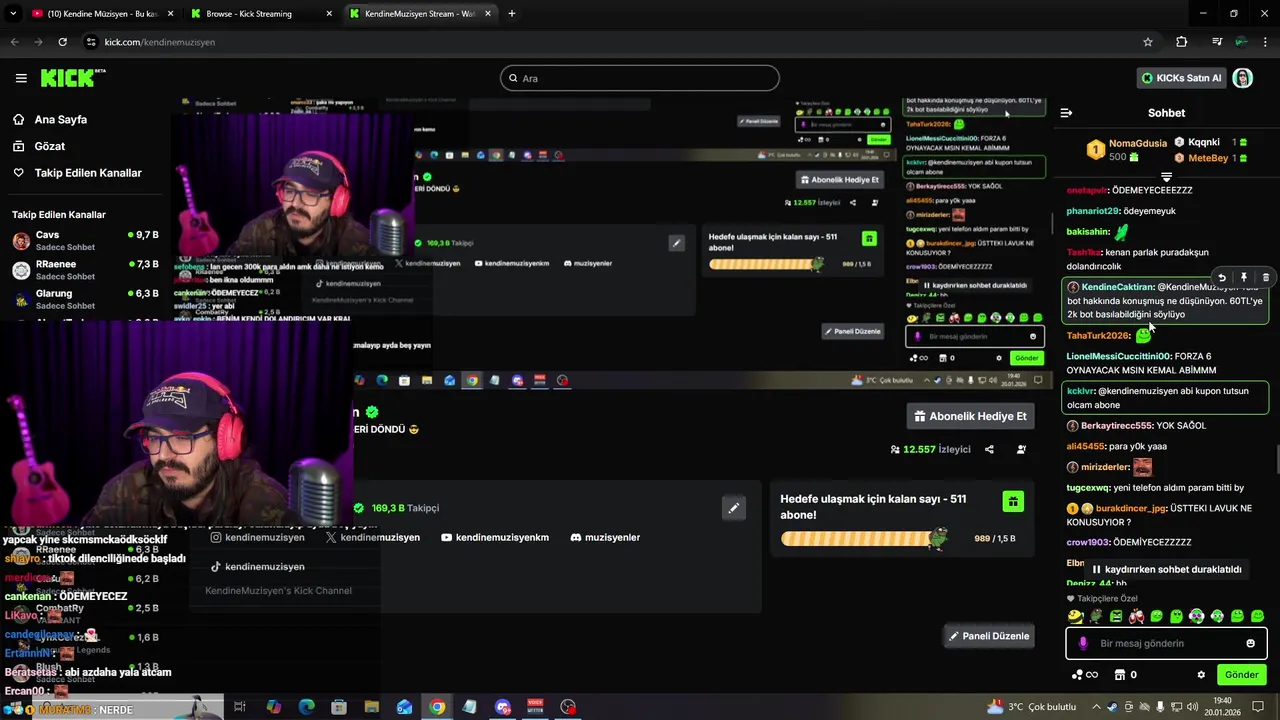
Task: Go to Ana Sayfa
Action: [x=61, y=119]
